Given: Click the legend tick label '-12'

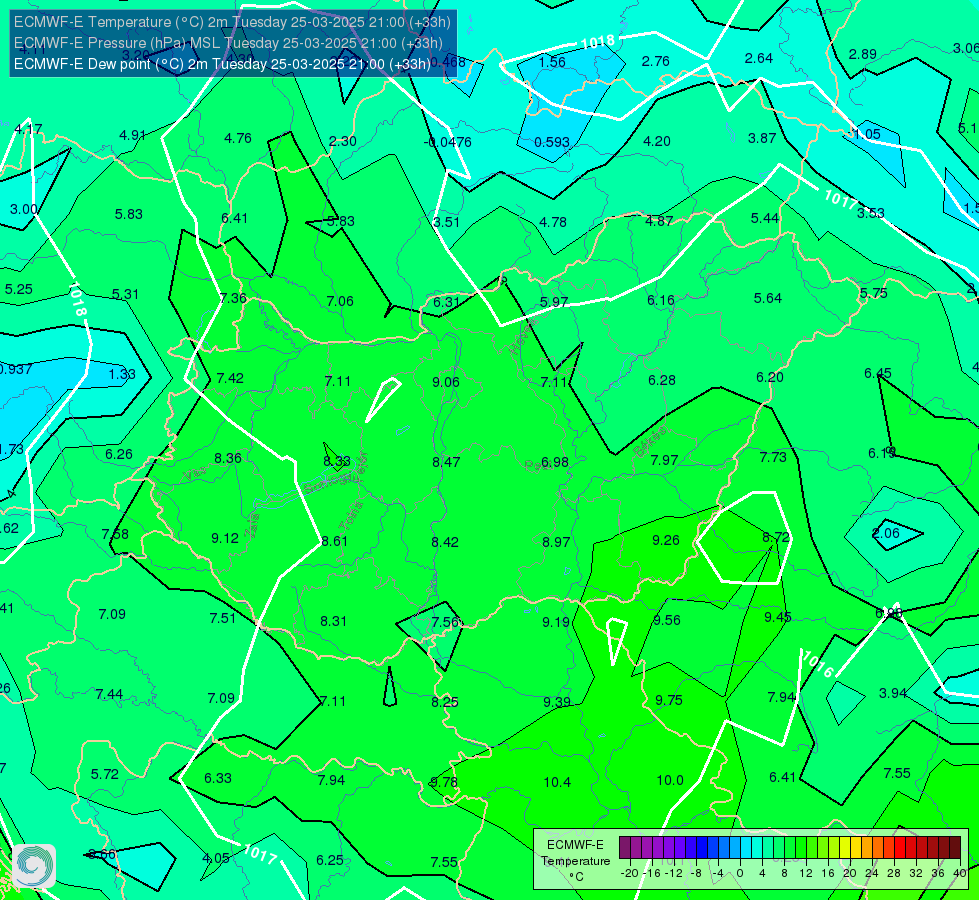Looking at the screenshot, I should click(x=673, y=873).
